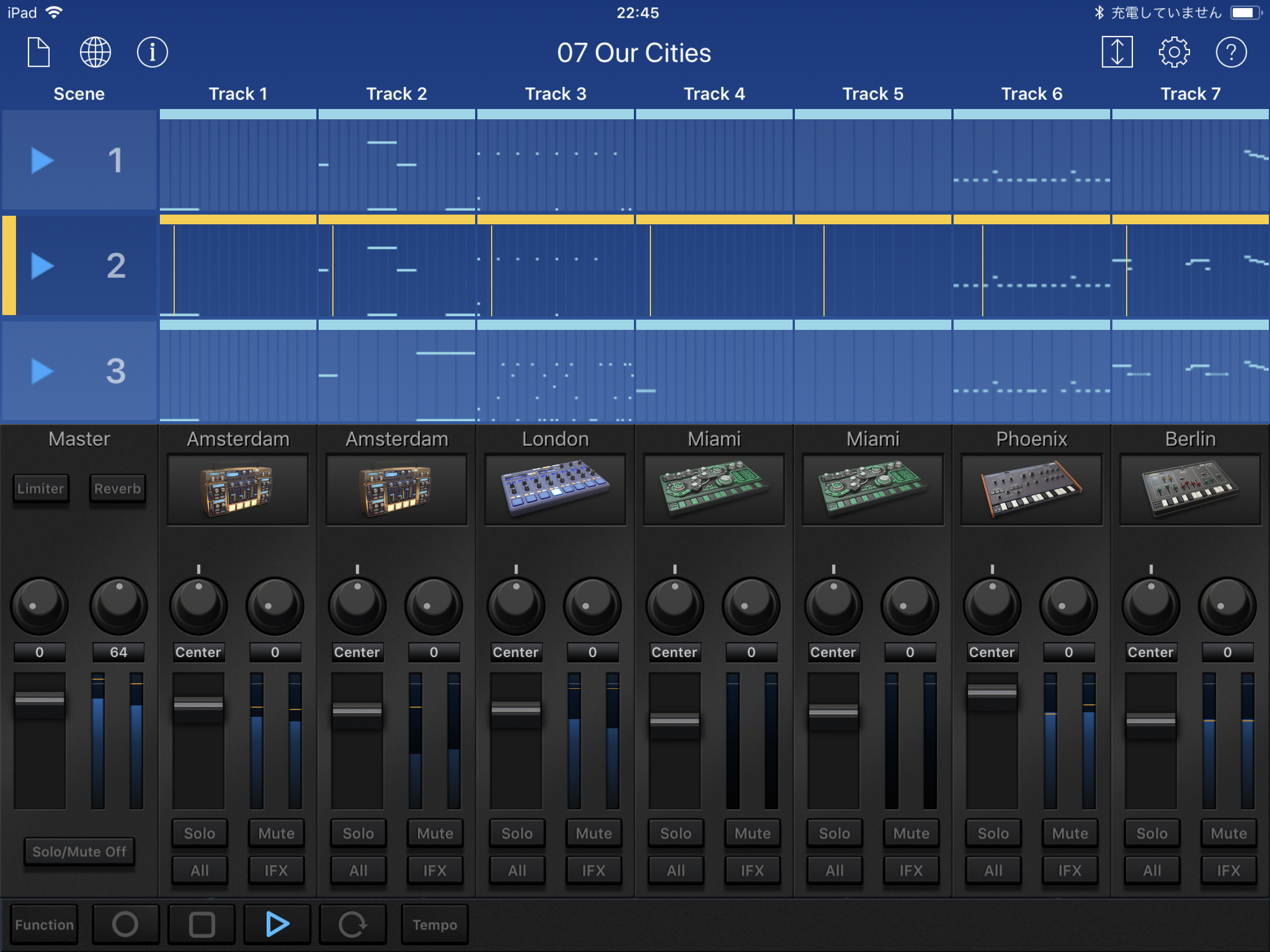Select the Track 4 column header
The image size is (1270, 952).
pyautogui.click(x=714, y=94)
